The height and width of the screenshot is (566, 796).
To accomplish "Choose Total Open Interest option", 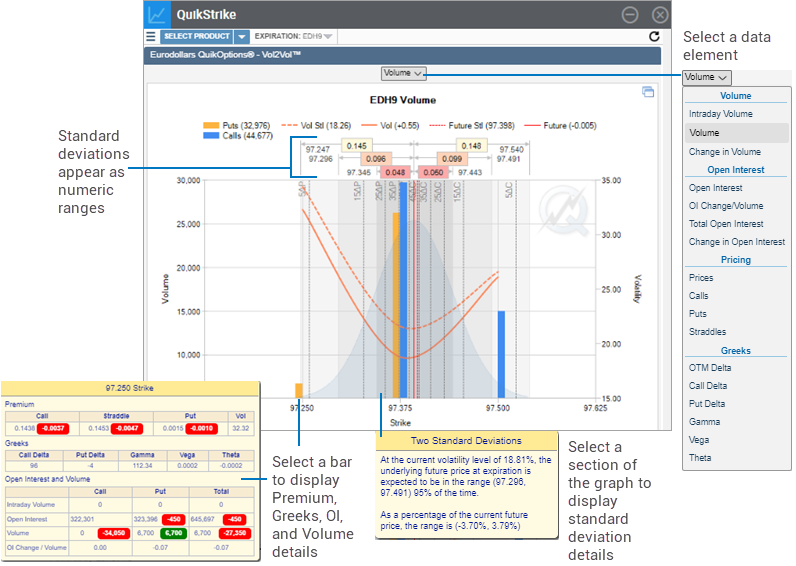I will coord(726,224).
